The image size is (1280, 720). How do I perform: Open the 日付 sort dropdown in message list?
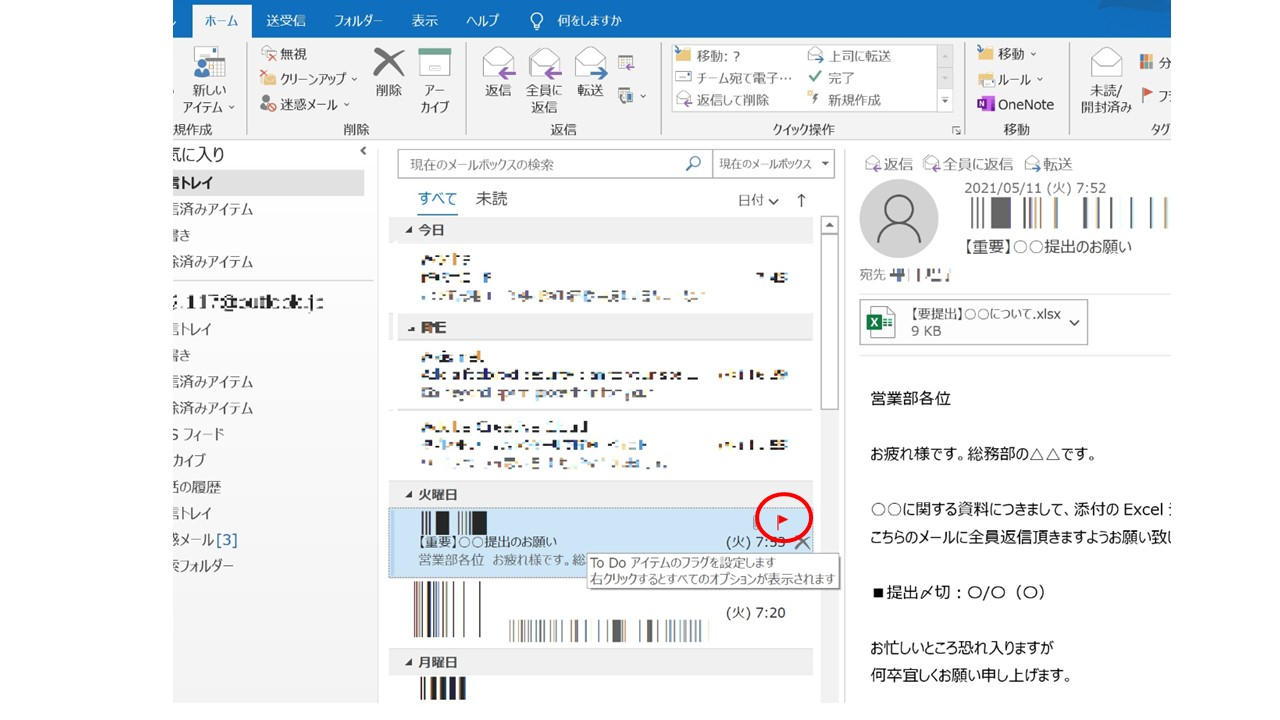click(755, 200)
